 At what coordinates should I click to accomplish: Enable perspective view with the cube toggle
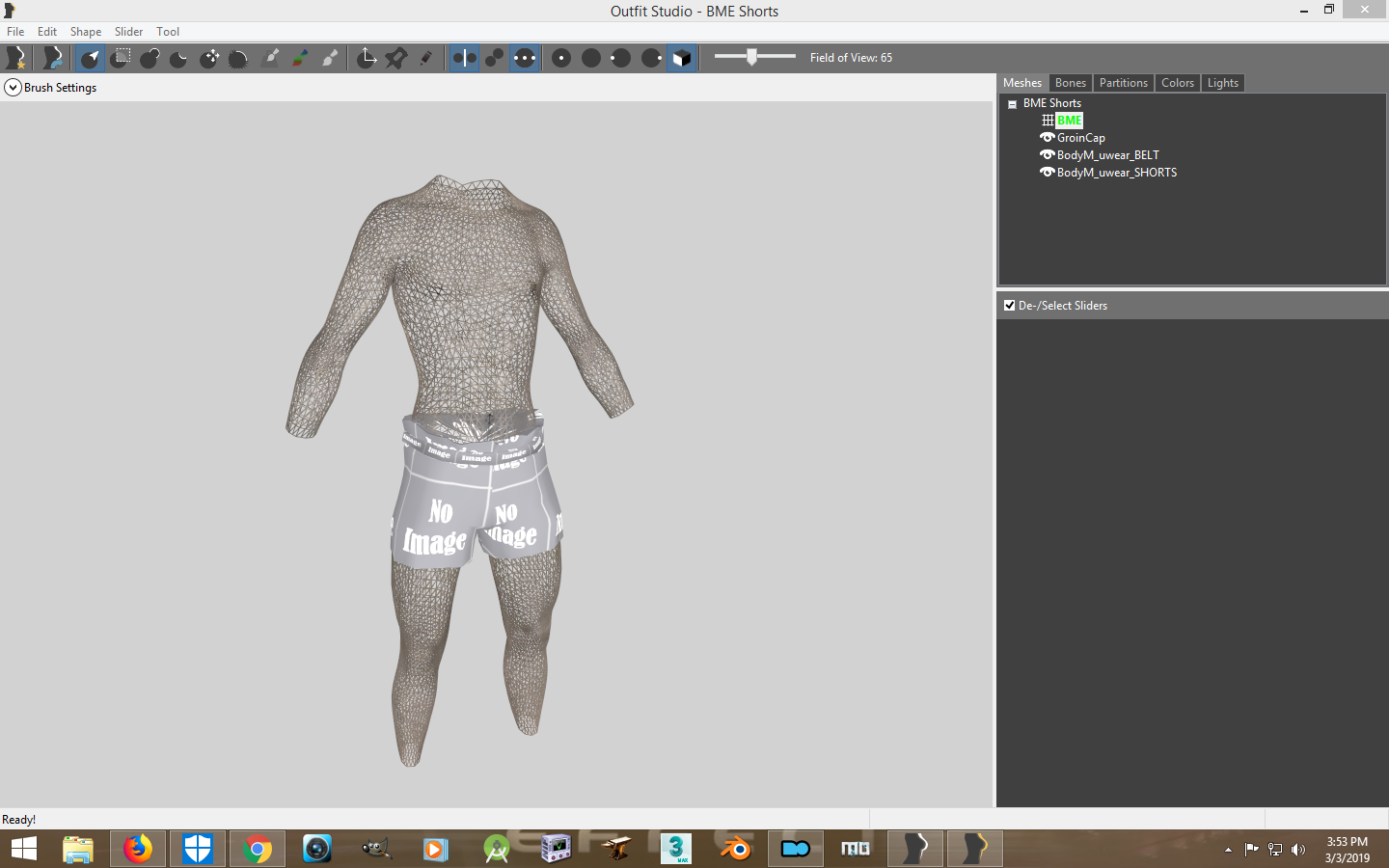click(681, 58)
